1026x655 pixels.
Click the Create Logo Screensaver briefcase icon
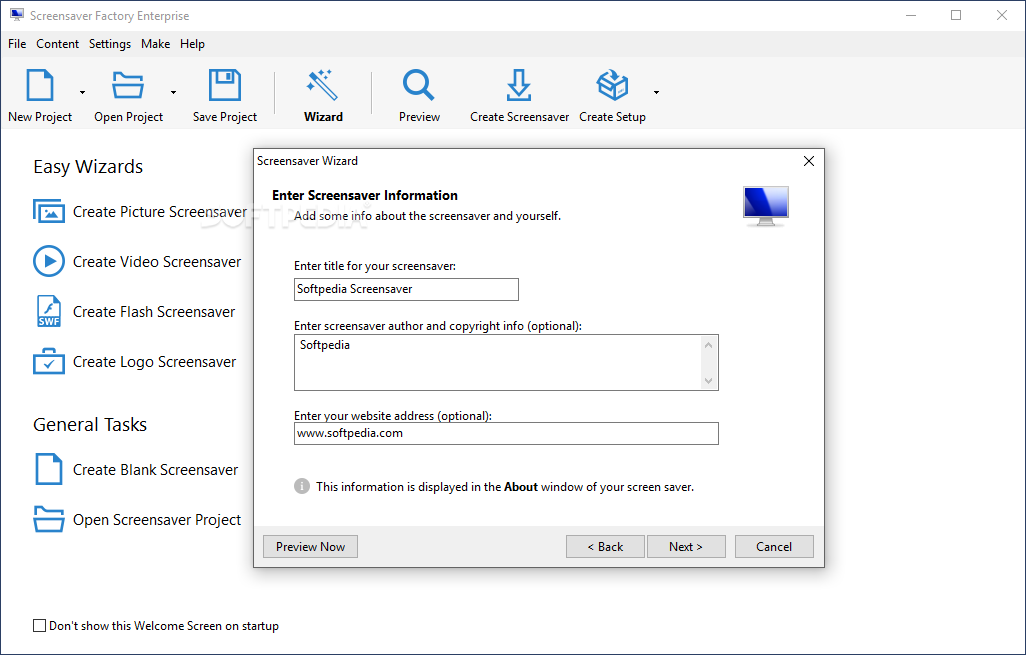[x=49, y=361]
